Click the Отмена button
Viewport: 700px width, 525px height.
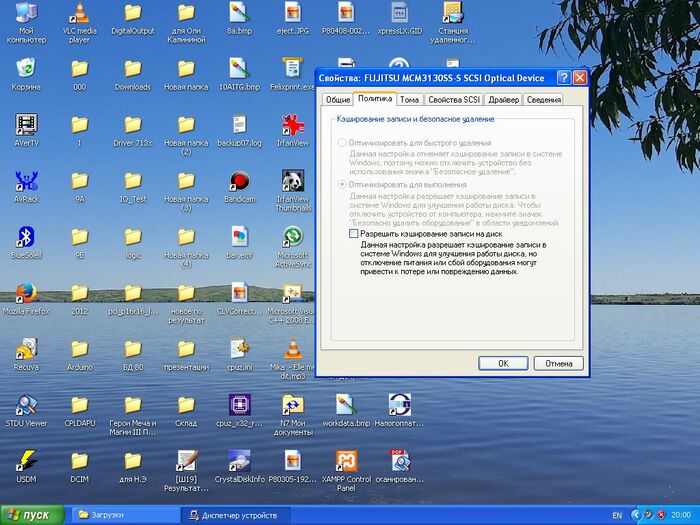tap(559, 363)
